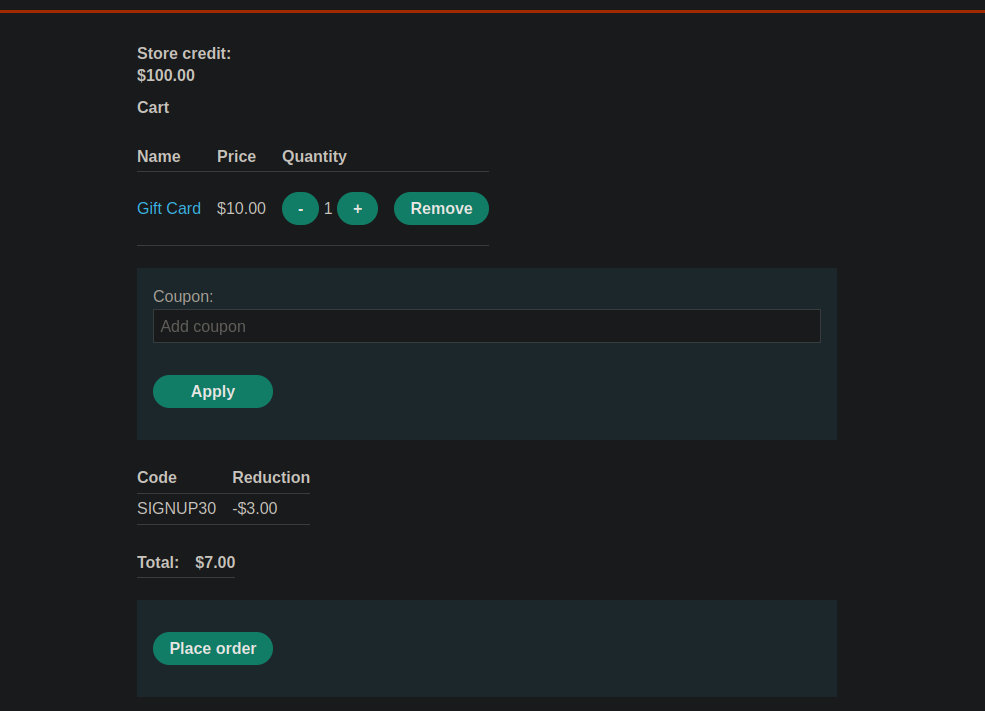The width and height of the screenshot is (985, 711).
Task: Click the Price column header
Action: (x=236, y=157)
